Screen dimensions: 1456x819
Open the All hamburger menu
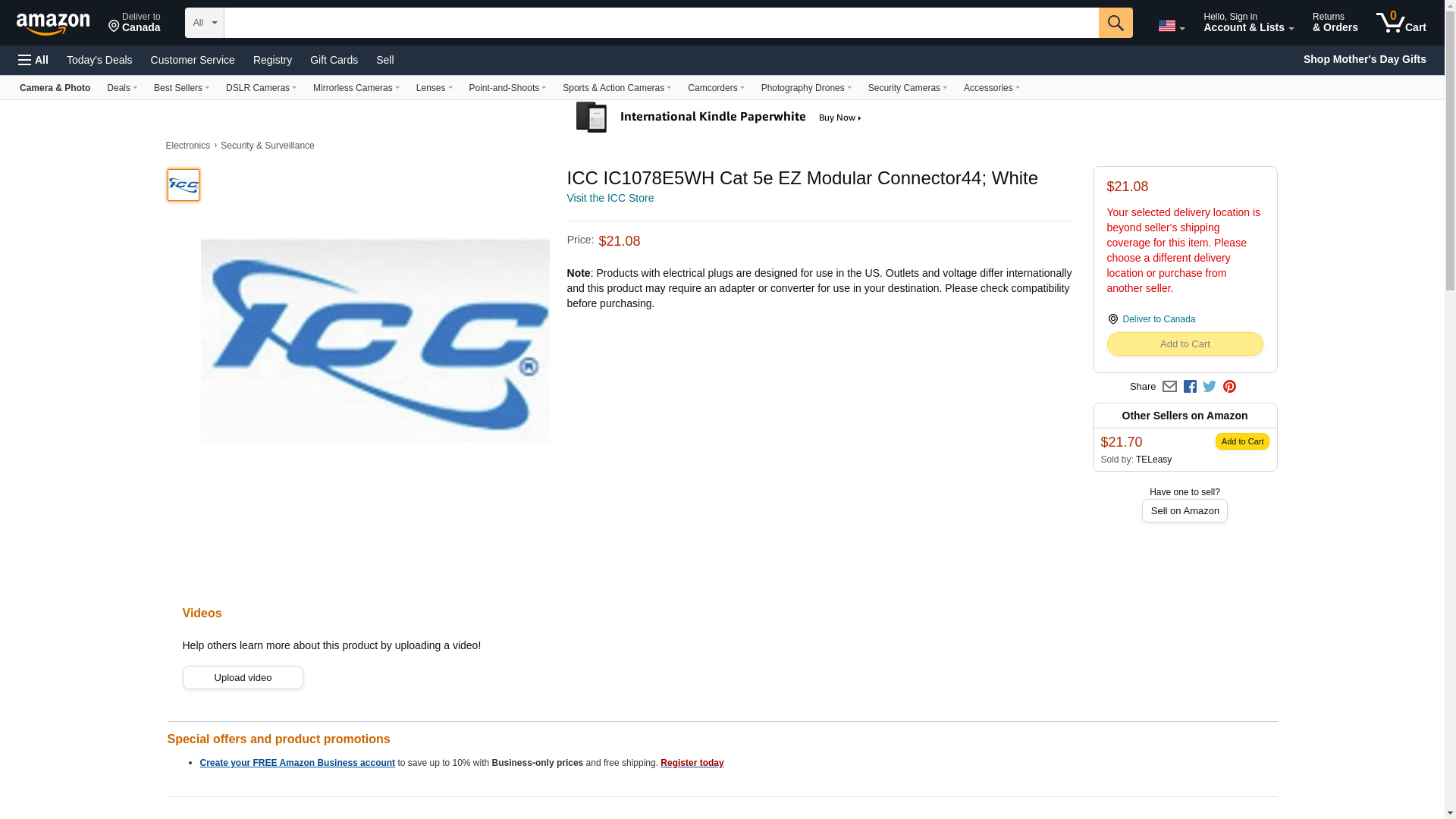coord(33,60)
